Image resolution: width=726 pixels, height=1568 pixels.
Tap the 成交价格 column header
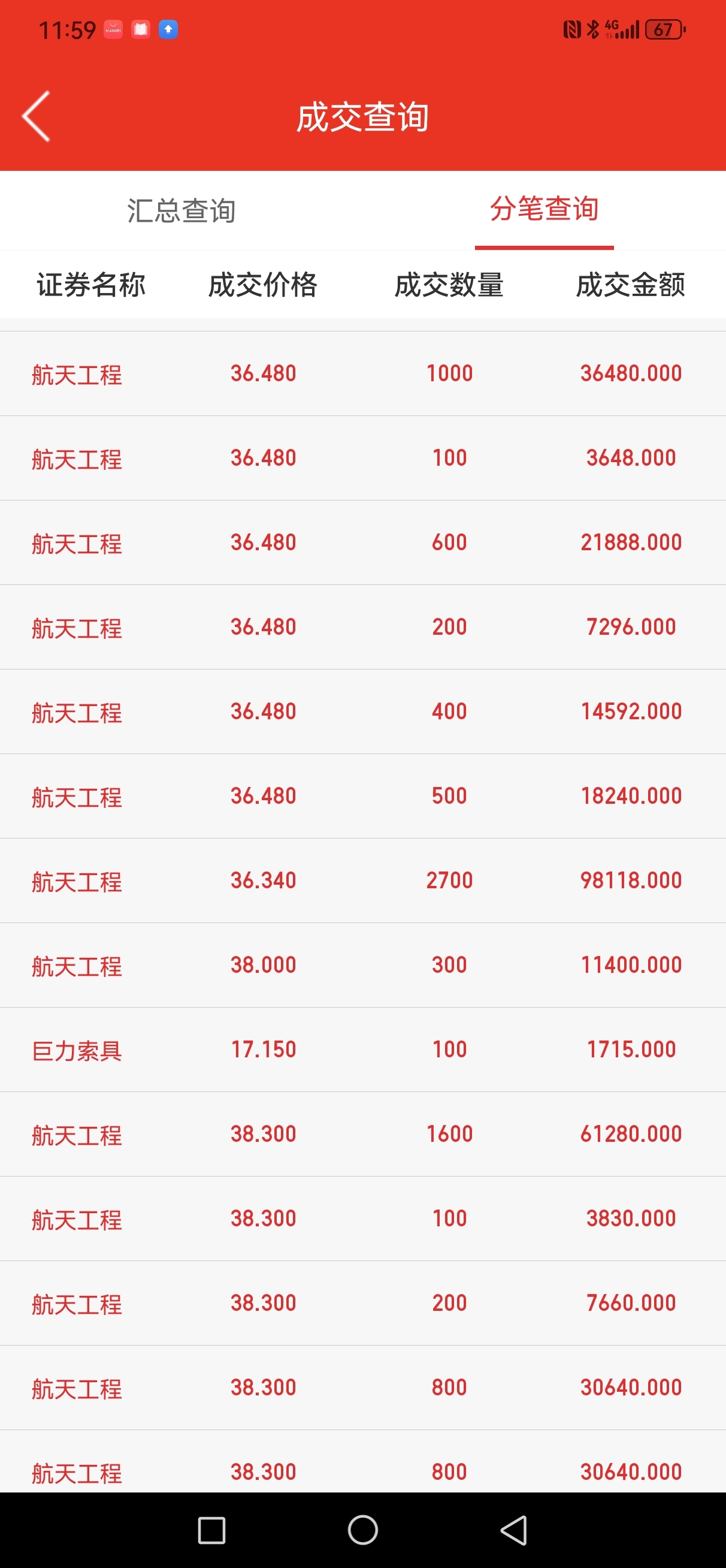263,285
